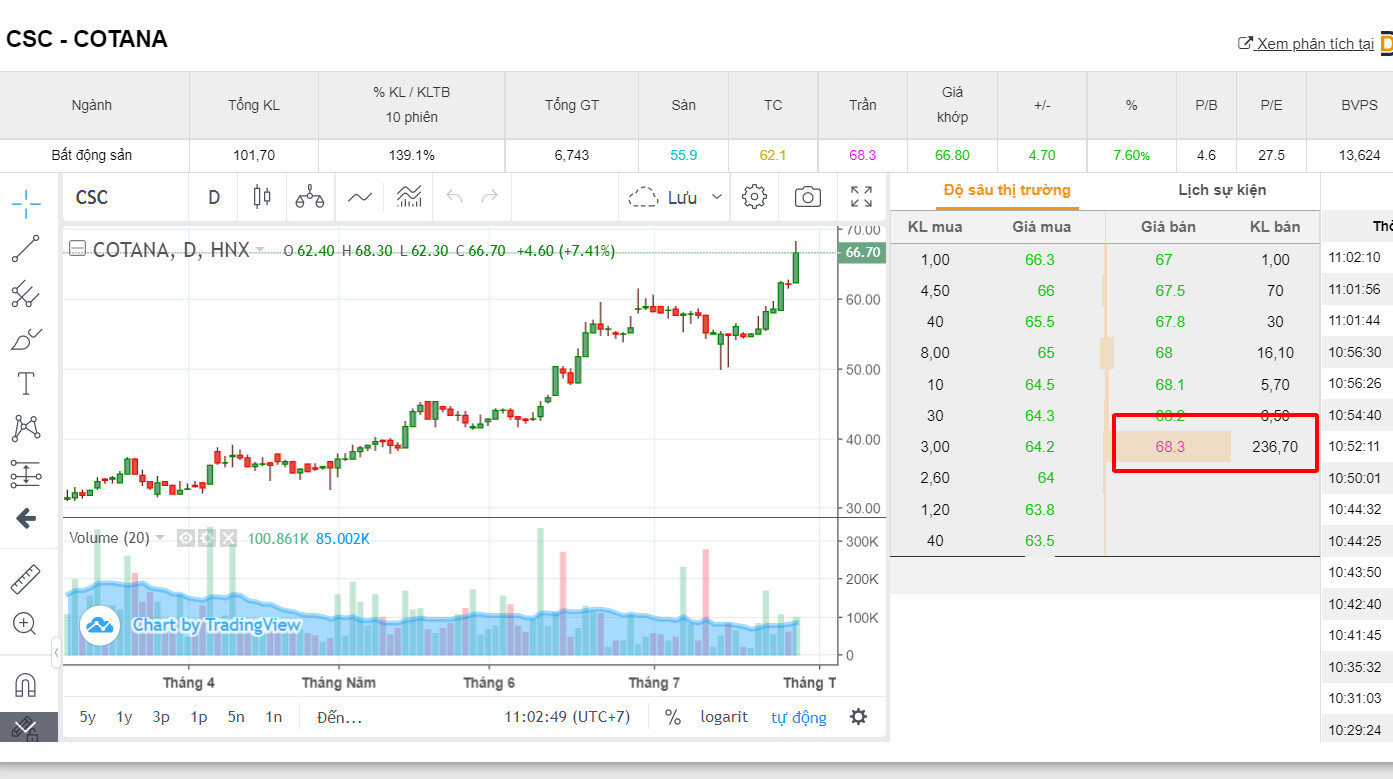Toggle logarit scale option
1393x779 pixels.
tap(724, 717)
